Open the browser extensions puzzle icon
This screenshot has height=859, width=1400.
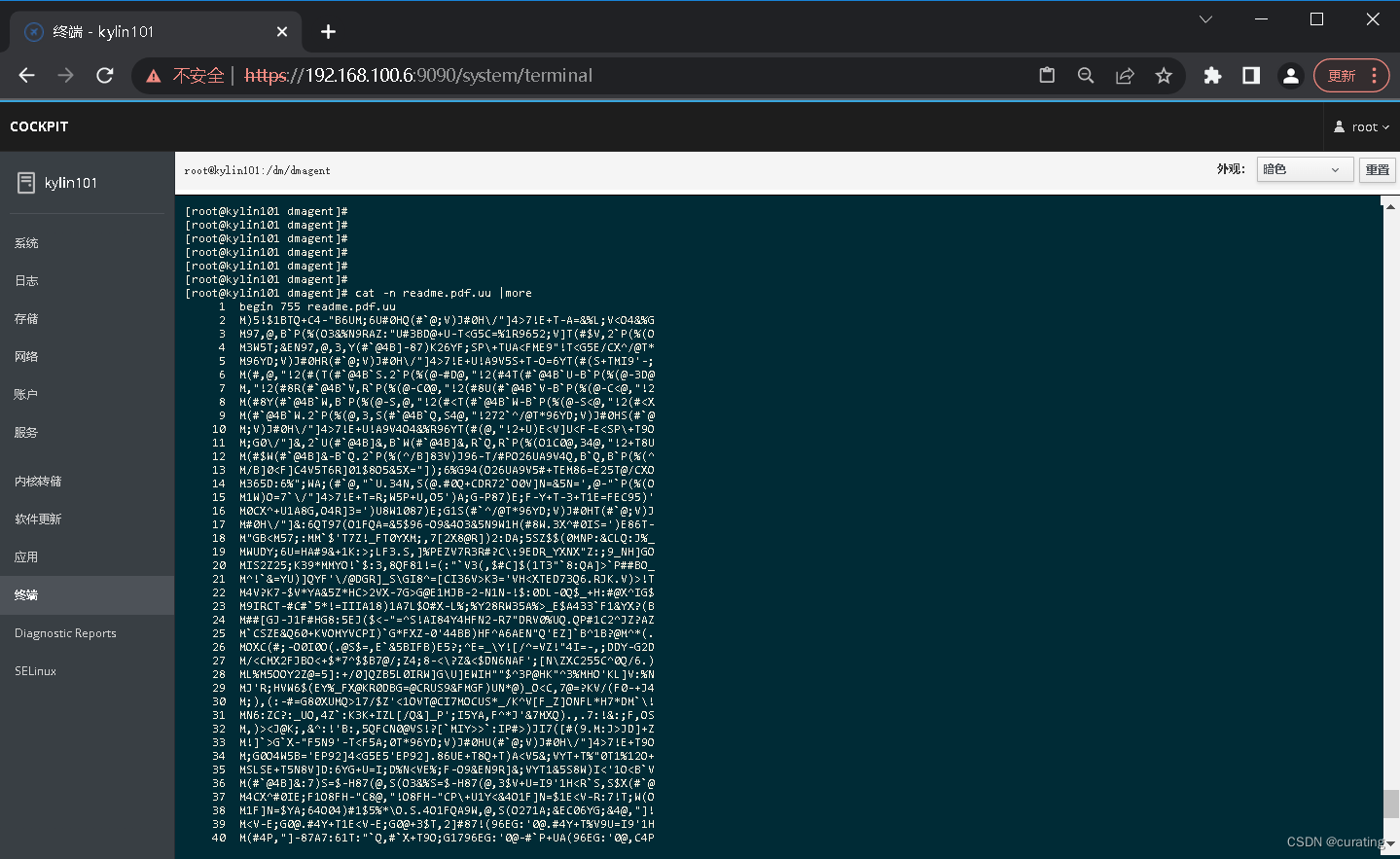[1212, 75]
